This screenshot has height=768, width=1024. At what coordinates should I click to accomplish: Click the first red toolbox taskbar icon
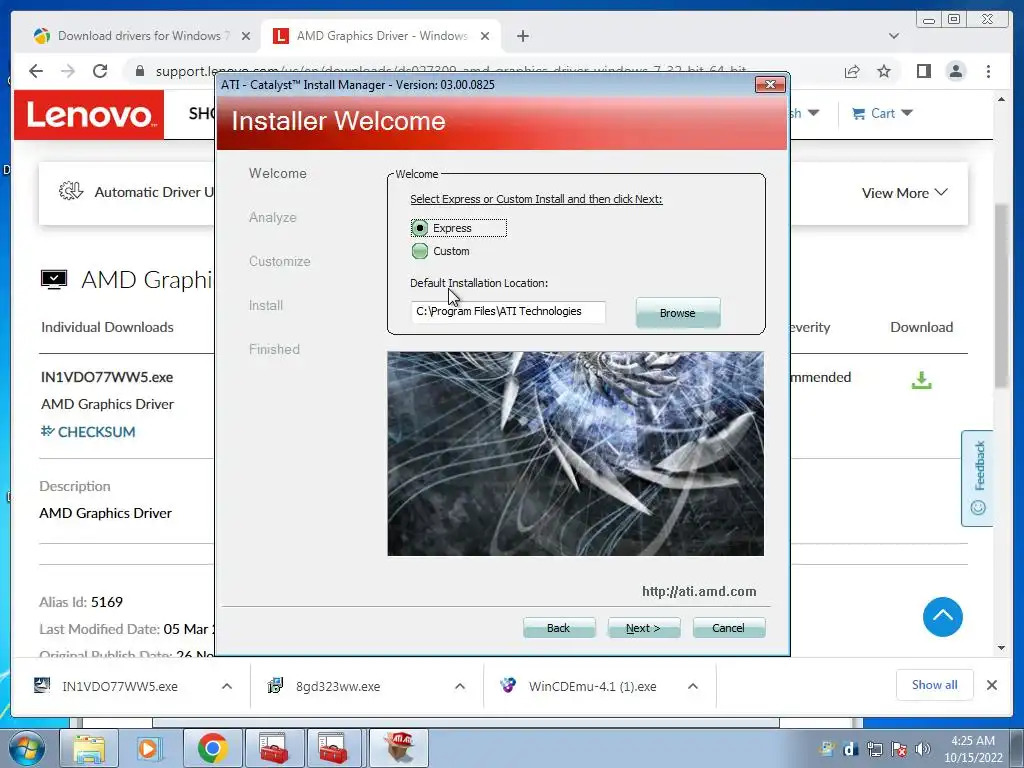pyautogui.click(x=274, y=748)
